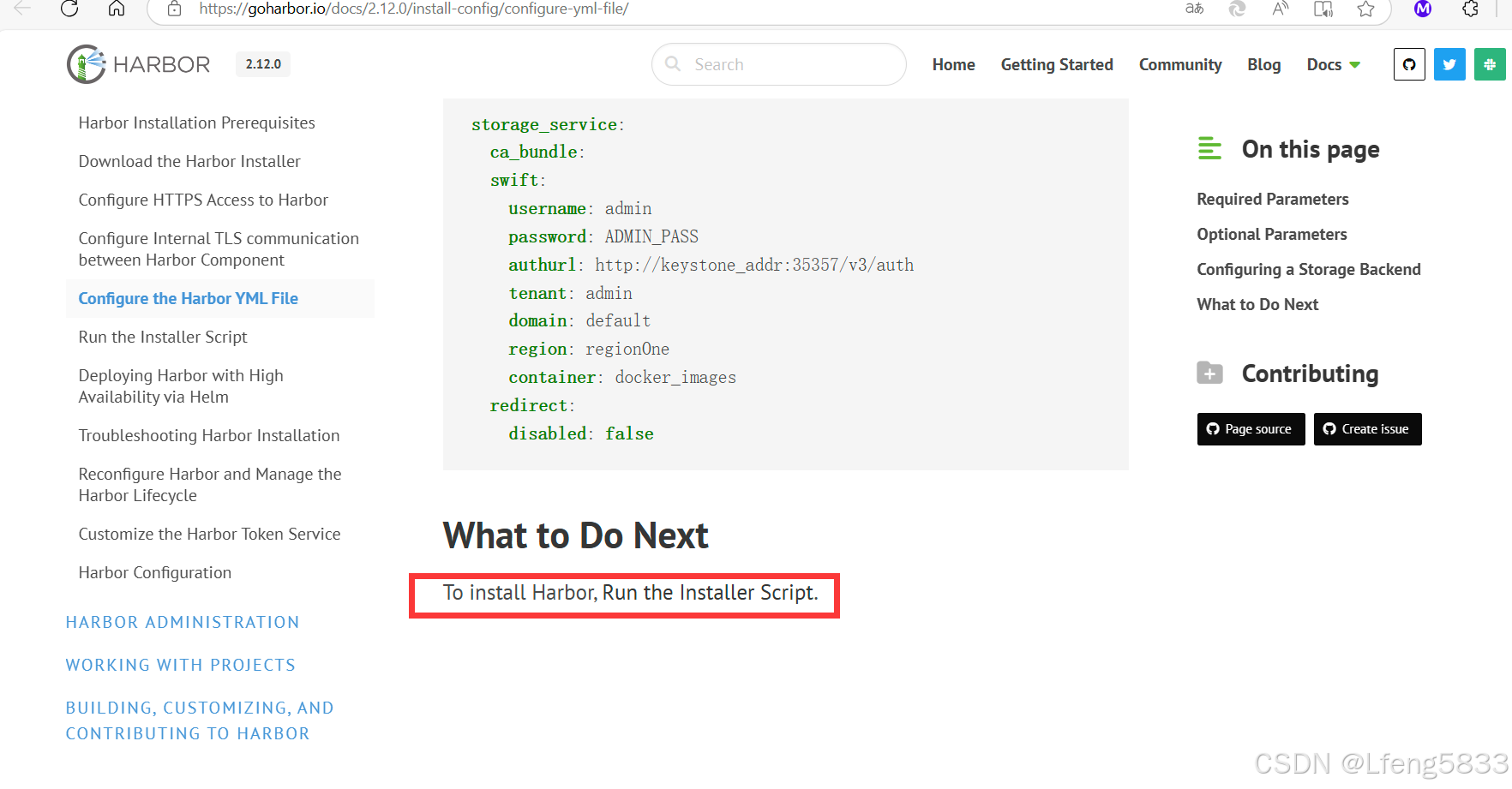
Task: Open Blog nav item
Action: [x=1263, y=64]
